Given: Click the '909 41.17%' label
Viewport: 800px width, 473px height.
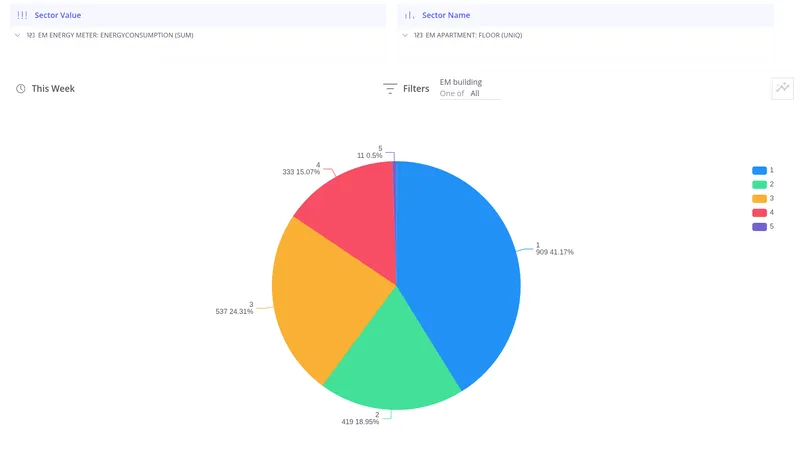Looking at the screenshot, I should tap(555, 252).
